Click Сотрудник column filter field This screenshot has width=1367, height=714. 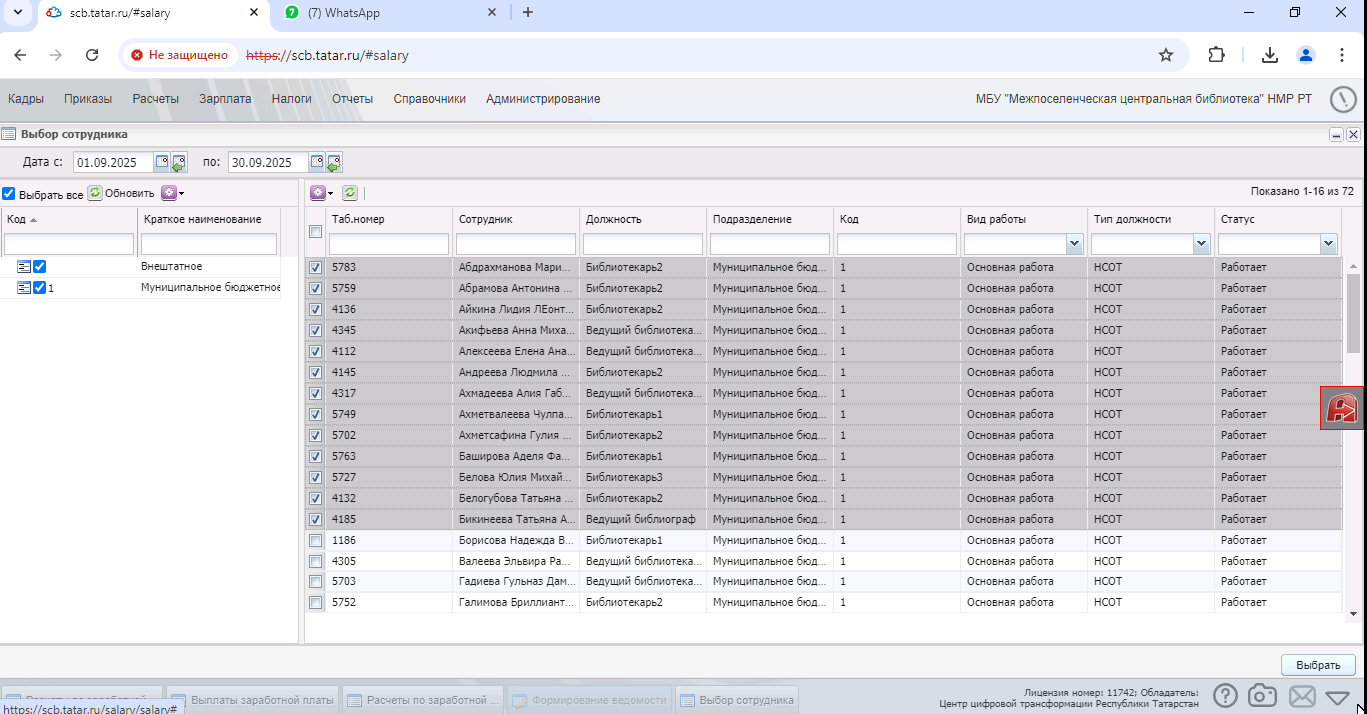click(516, 244)
